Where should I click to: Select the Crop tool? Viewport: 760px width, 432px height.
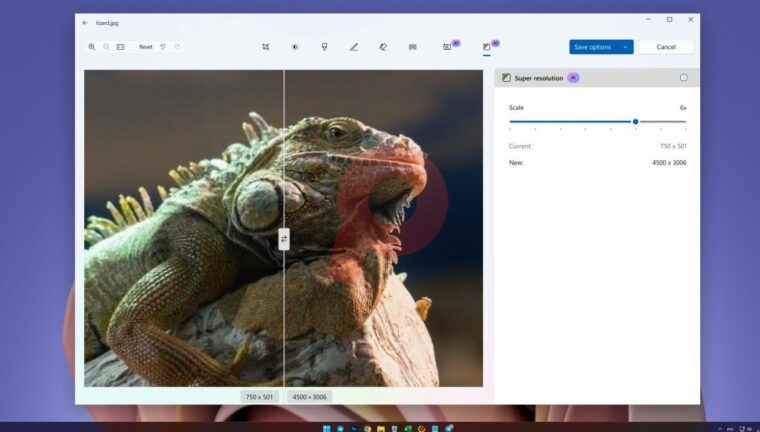266,47
